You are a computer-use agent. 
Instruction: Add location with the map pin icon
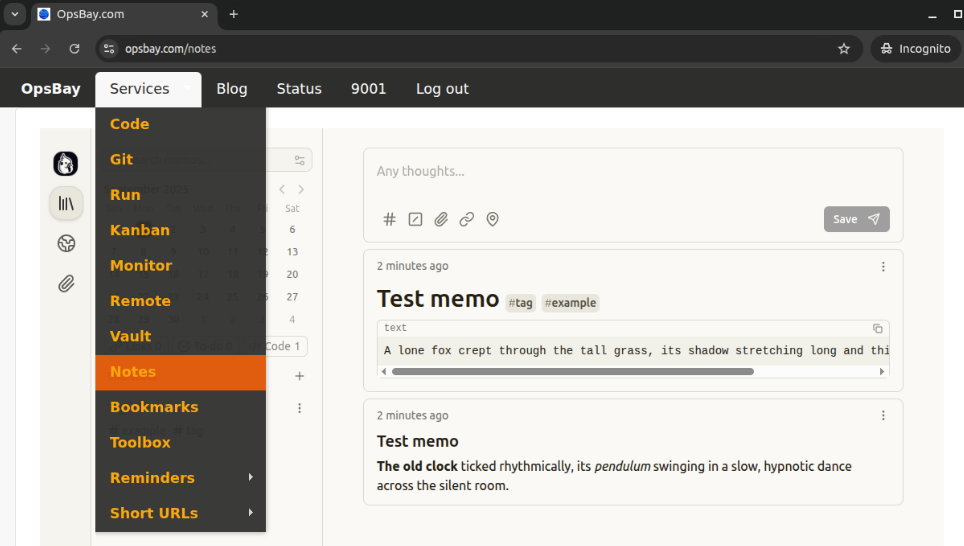493,220
